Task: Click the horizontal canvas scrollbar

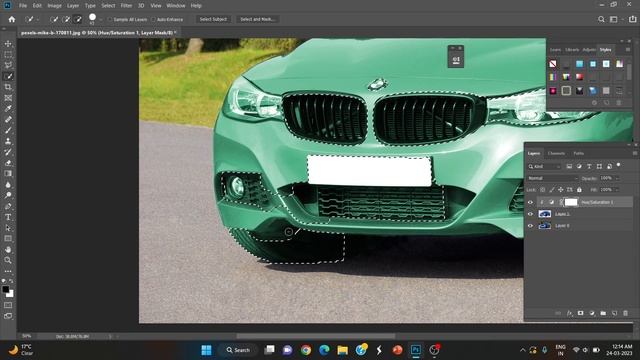Action: 316,336
